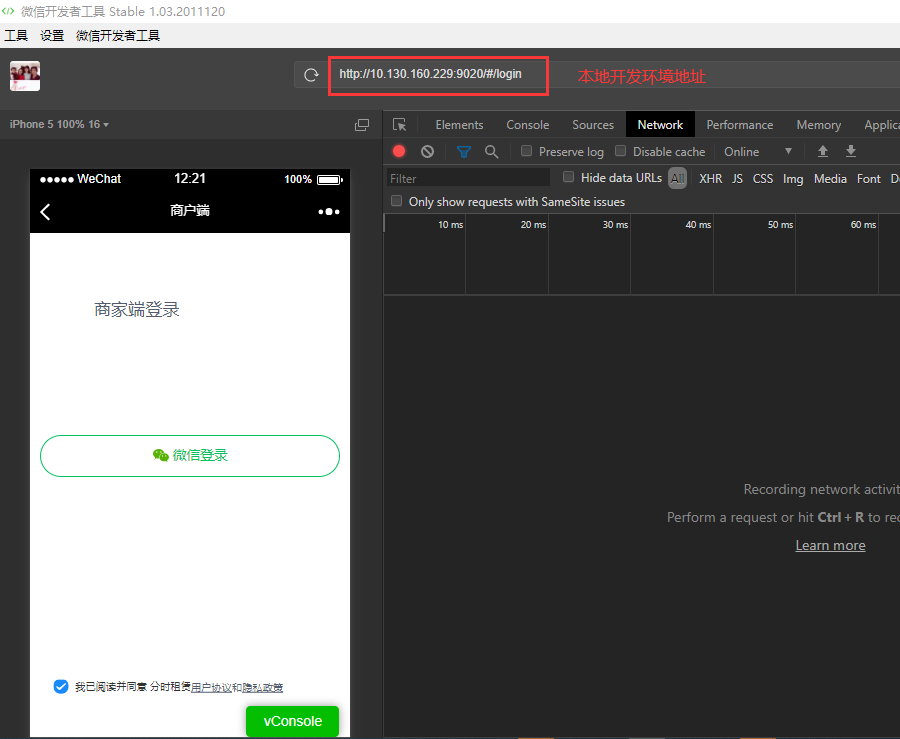900x739 pixels.
Task: Click the network Filter text field
Action: coord(468,178)
